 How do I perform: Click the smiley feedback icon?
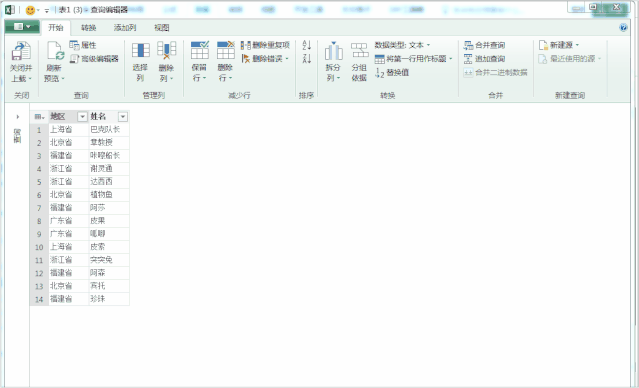(30, 10)
